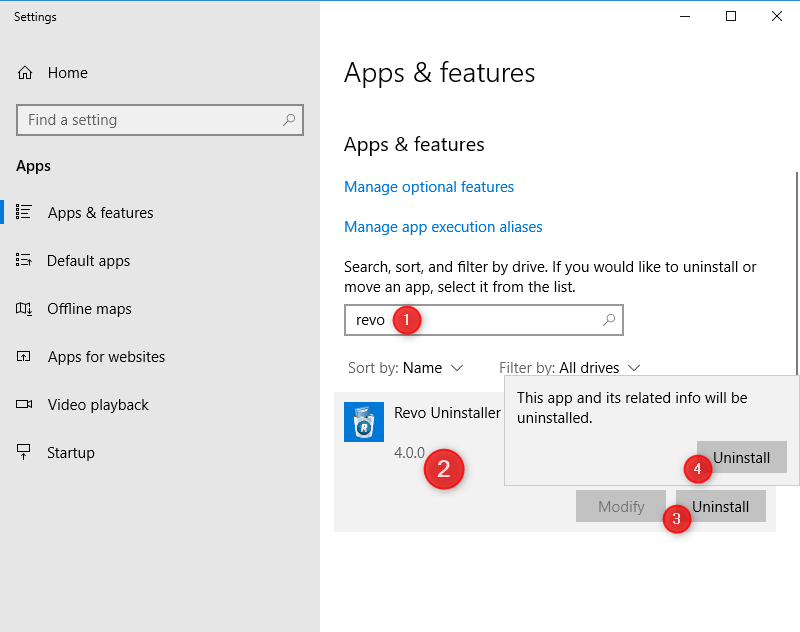This screenshot has height=632, width=800.
Task: Click the 4.0.0 version text
Action: (x=409, y=452)
